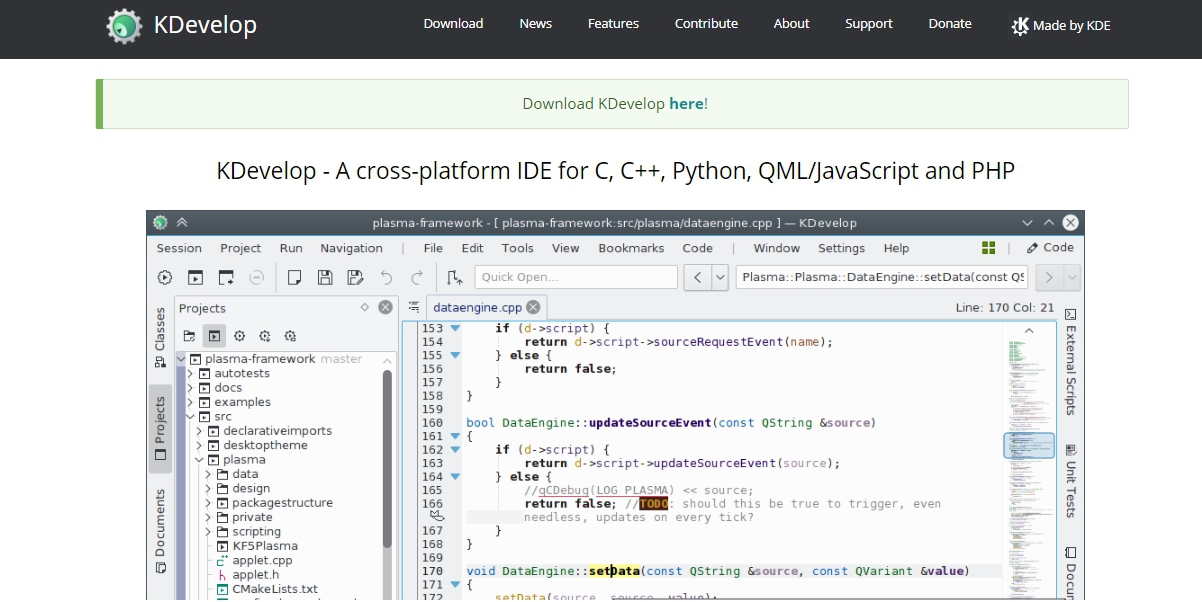
Task: Collapse the src folder
Action: [x=190, y=417]
